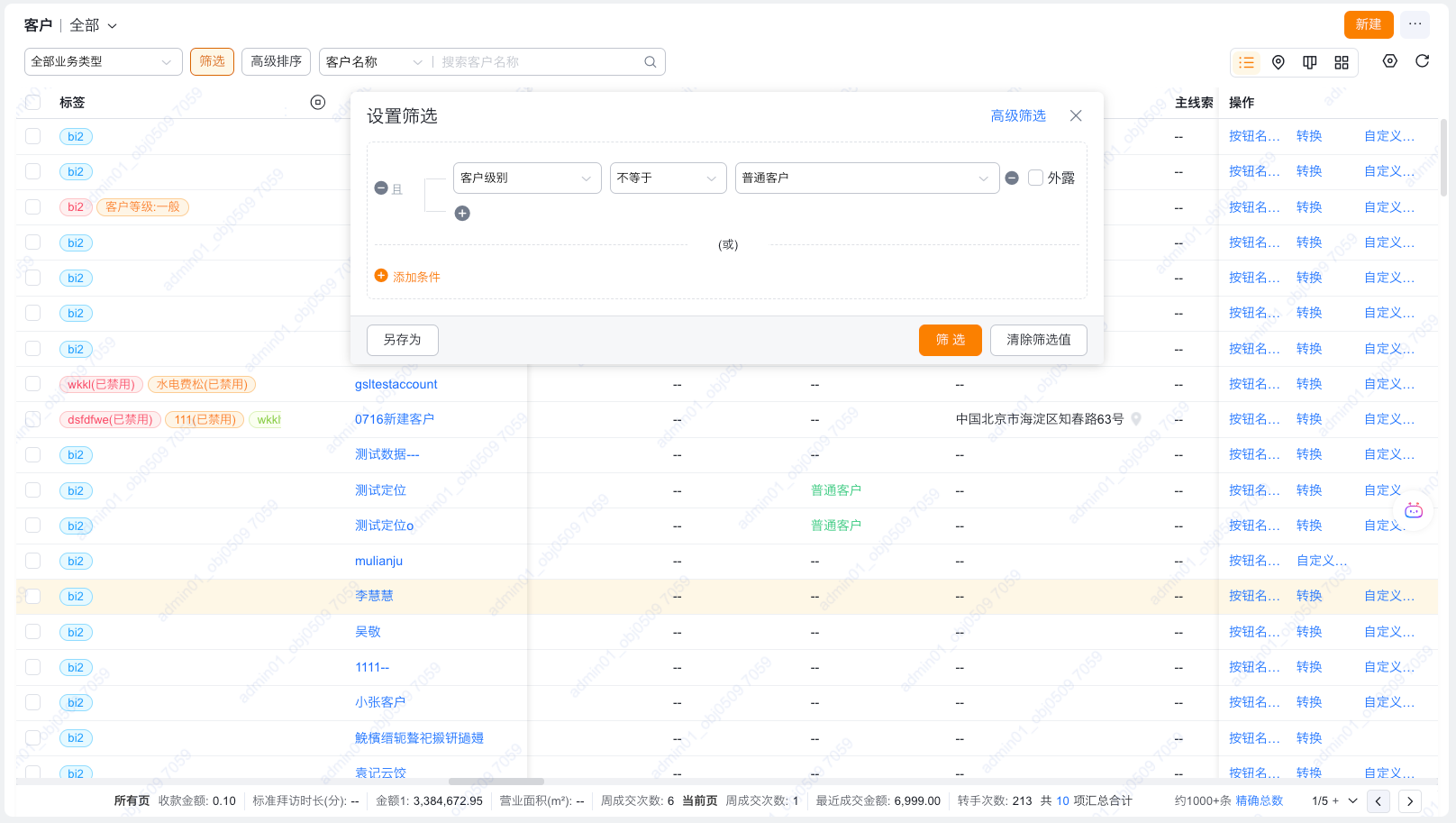Open the 高级排序 menu
Viewport: 1456px width, 823px height.
click(x=276, y=61)
